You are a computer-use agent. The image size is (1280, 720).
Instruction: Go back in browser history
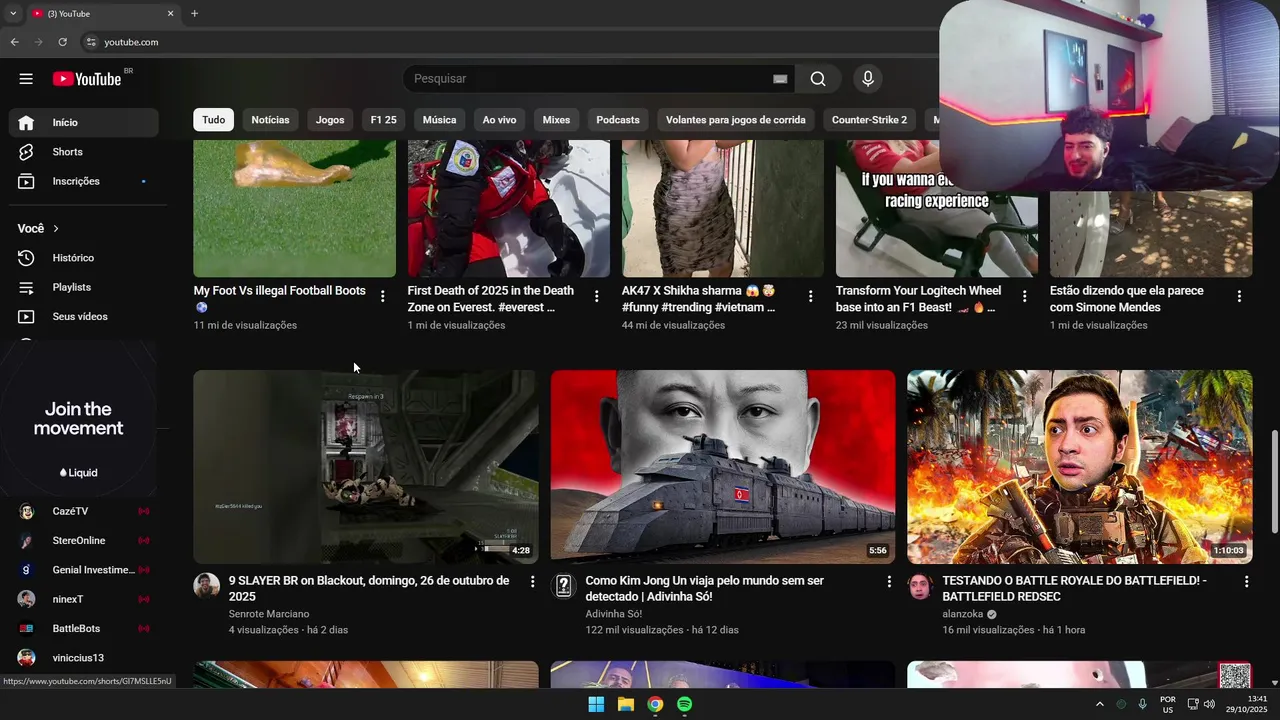click(14, 42)
